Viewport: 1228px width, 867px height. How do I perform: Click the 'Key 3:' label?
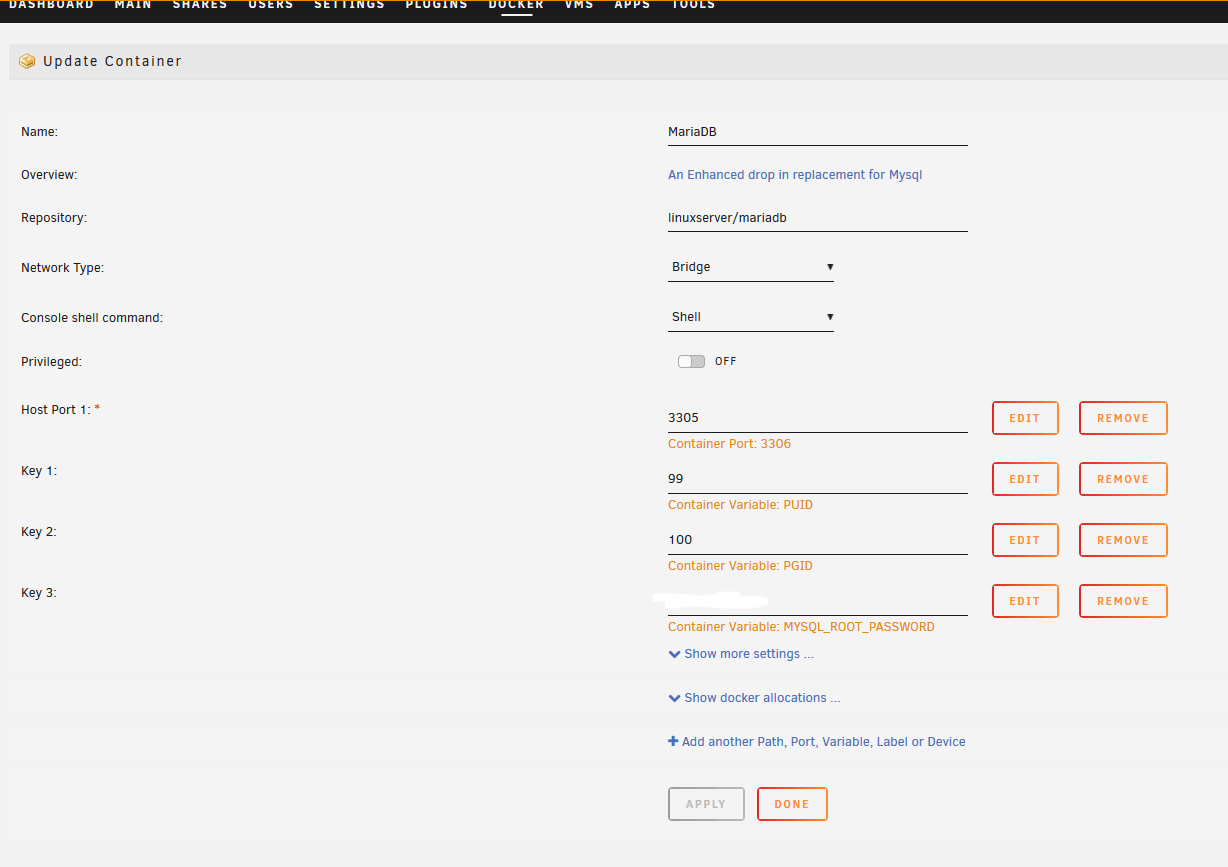coord(39,593)
